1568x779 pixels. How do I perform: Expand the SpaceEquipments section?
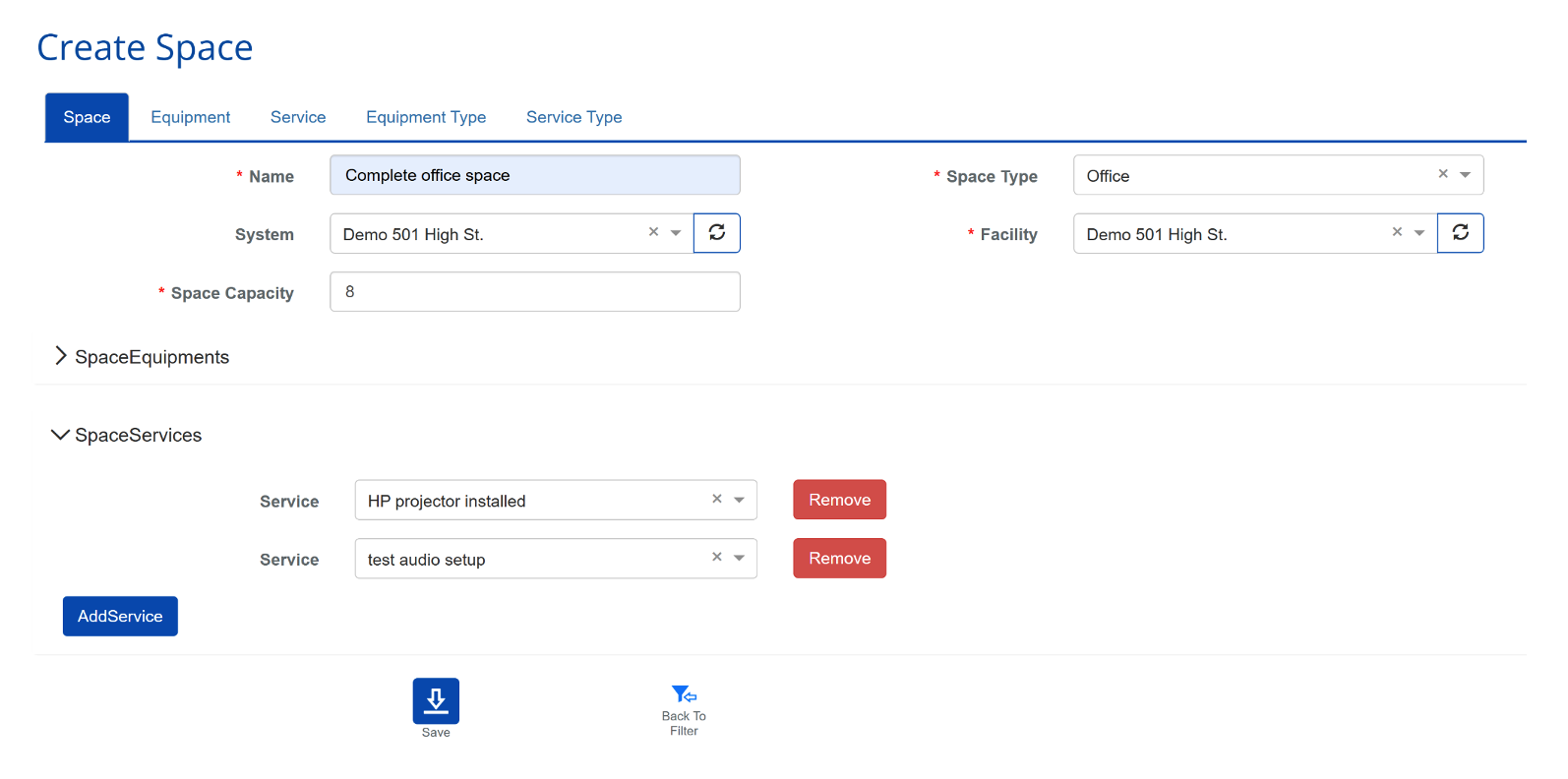[x=61, y=356]
